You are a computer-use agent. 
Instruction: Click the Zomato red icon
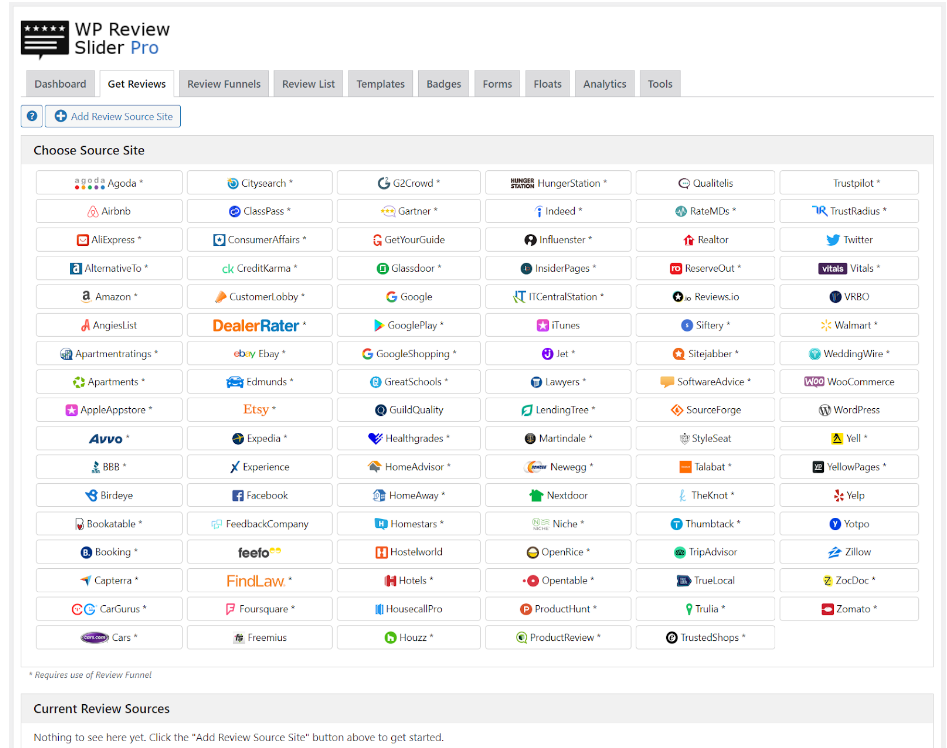point(827,609)
